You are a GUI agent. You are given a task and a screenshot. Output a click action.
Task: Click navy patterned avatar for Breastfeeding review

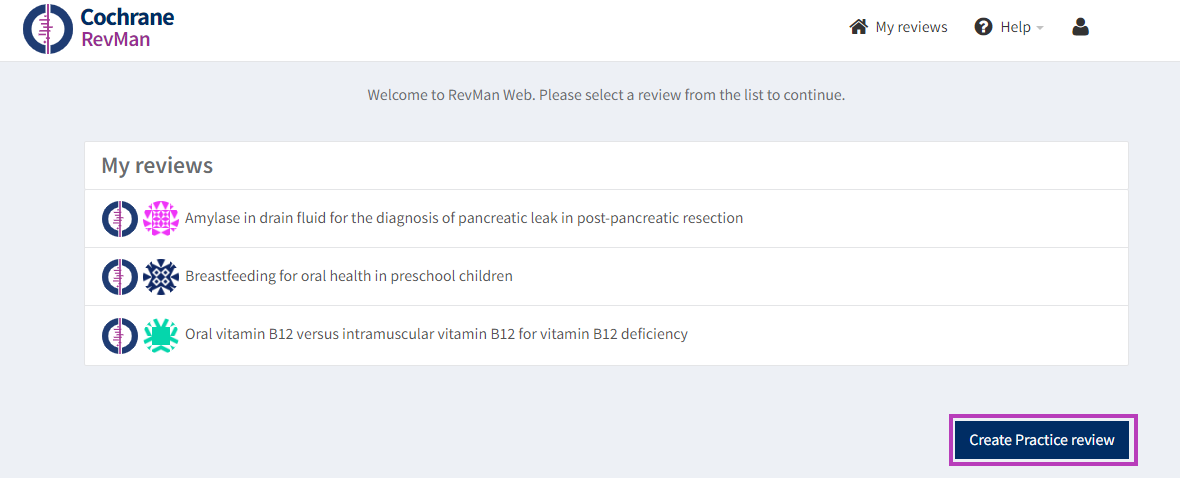(x=160, y=276)
